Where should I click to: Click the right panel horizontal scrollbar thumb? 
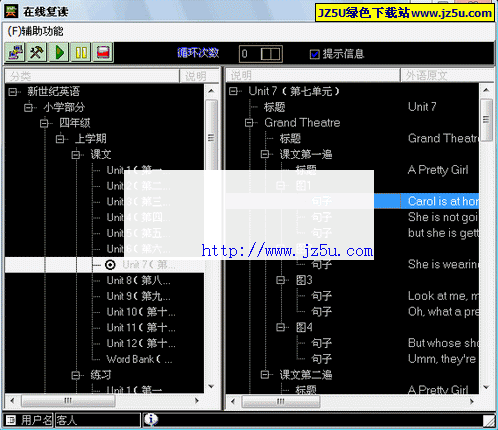(281, 401)
